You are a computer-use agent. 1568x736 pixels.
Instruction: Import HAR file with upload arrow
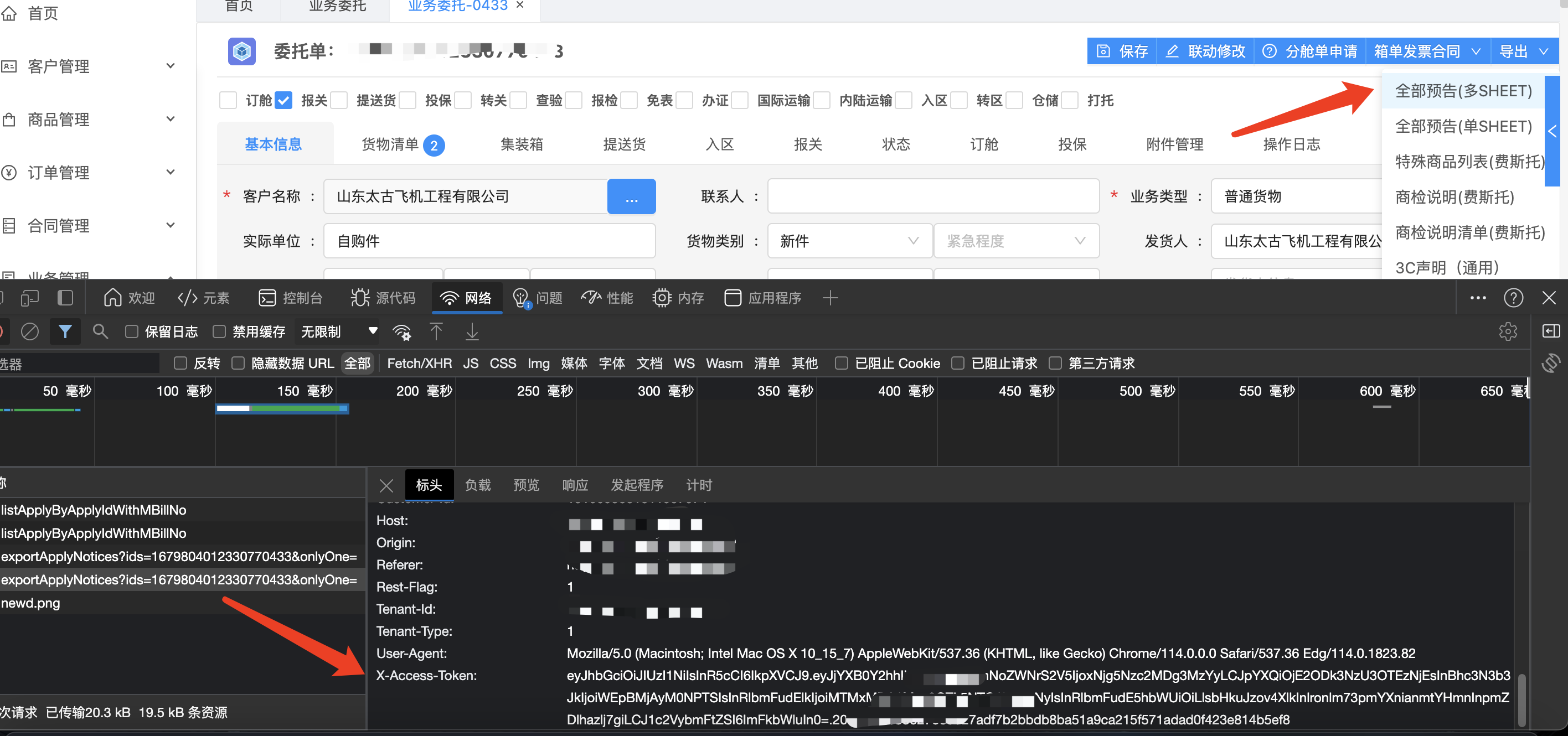click(x=436, y=331)
